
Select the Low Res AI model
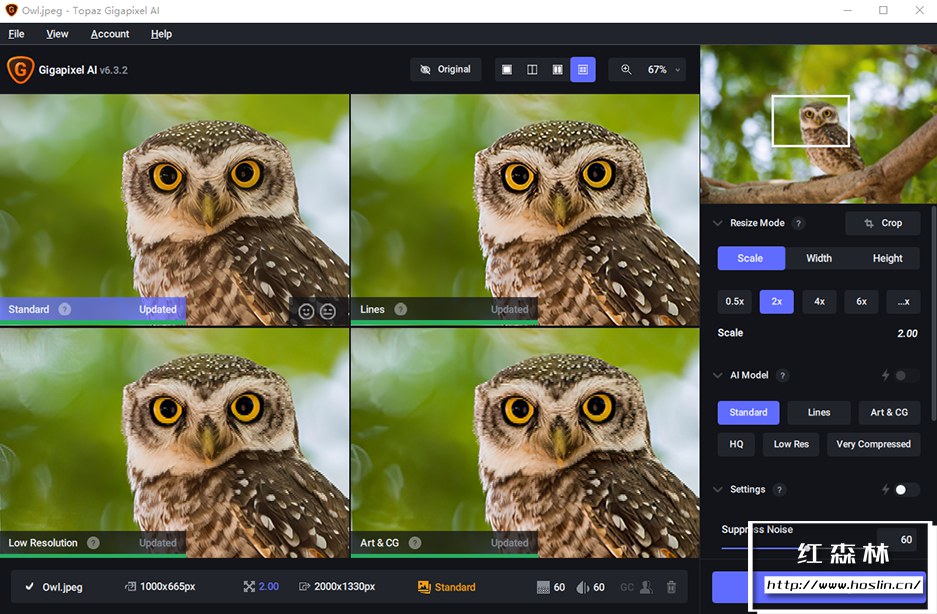point(791,444)
